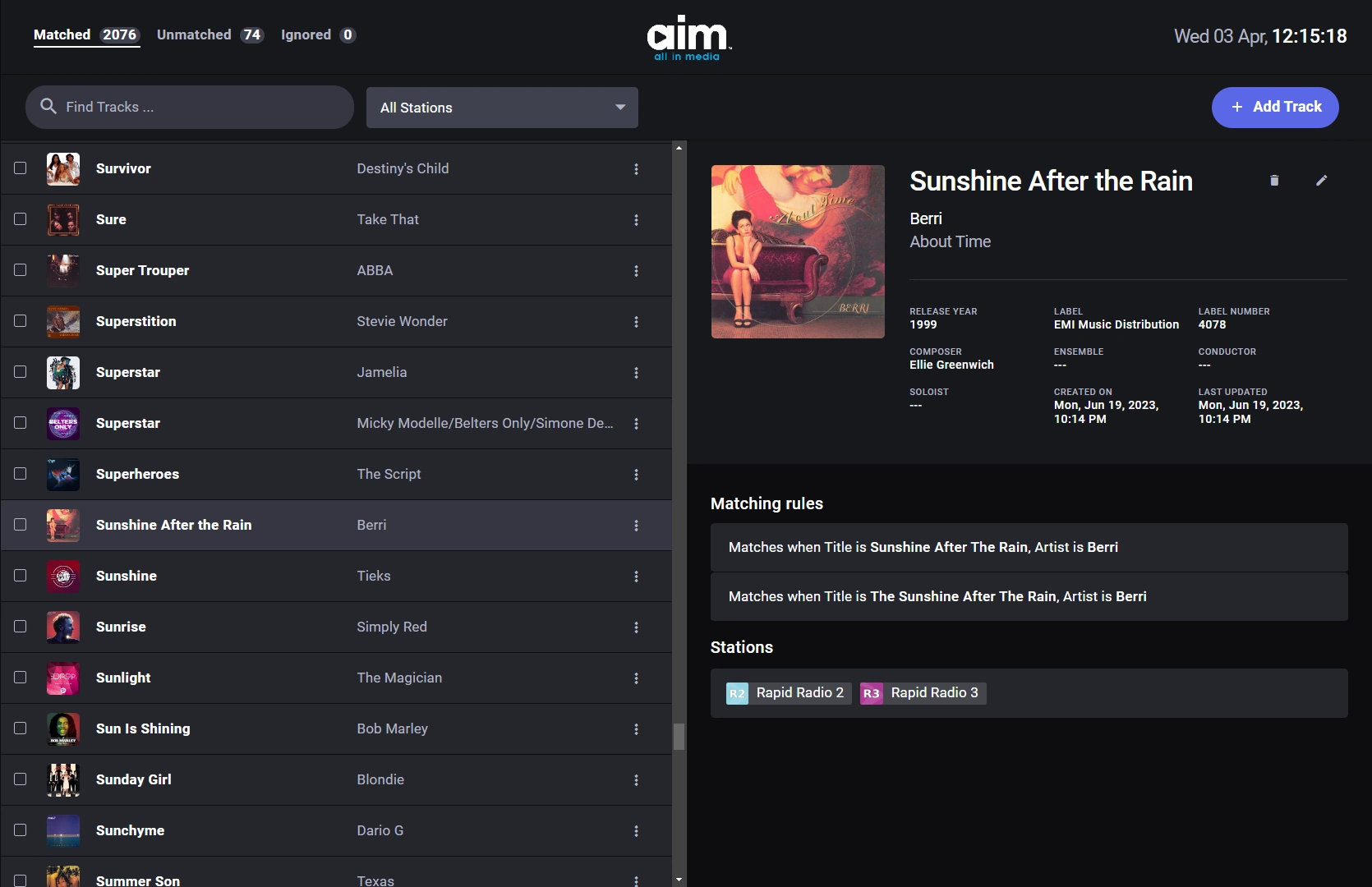Screen dimensions: 1372x887
Task: Open the more options menu for Sunrise
Action: pyautogui.click(x=636, y=627)
